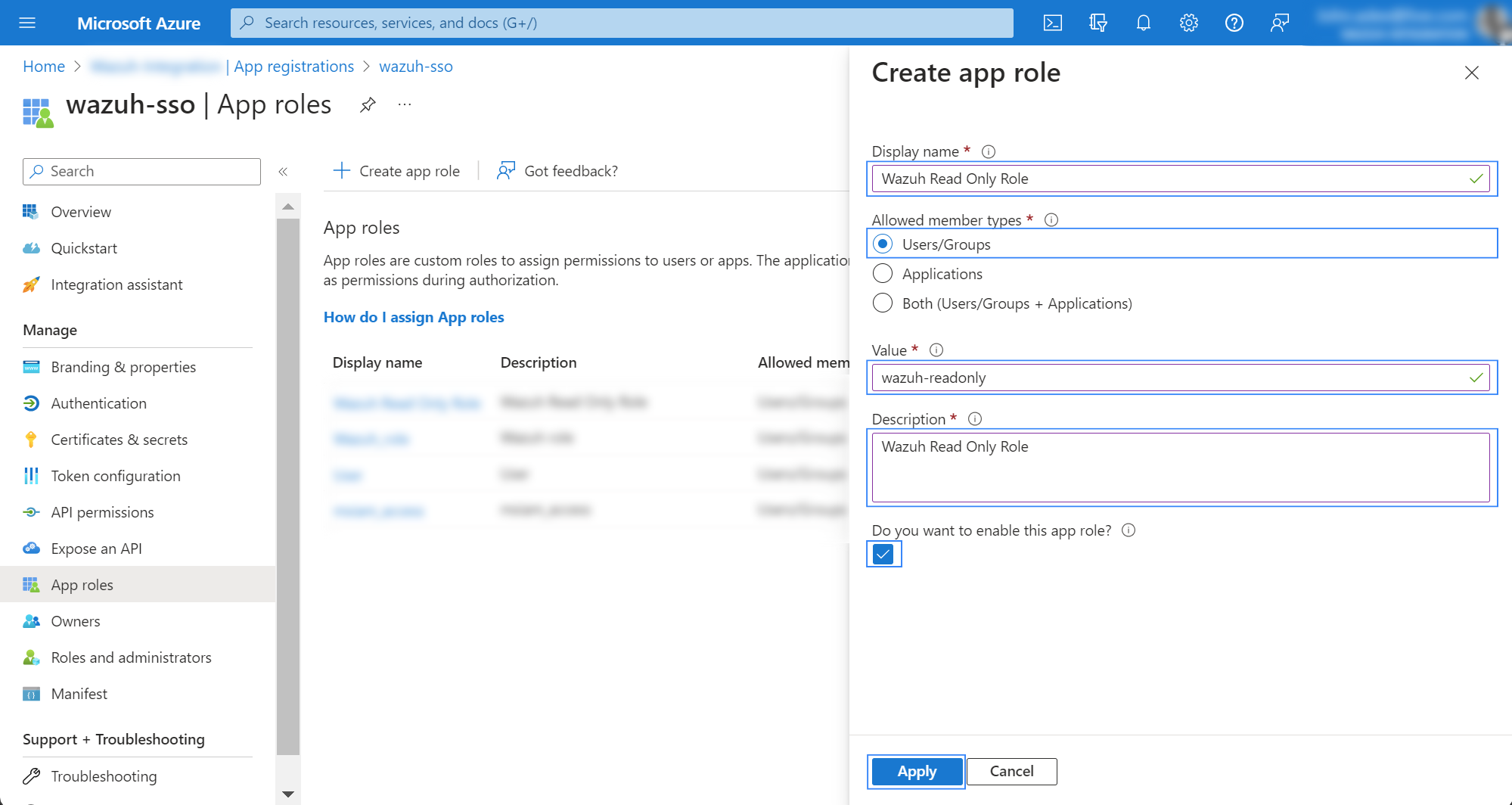This screenshot has width=1512, height=805.
Task: Click the help question mark icon
Action: click(1234, 23)
